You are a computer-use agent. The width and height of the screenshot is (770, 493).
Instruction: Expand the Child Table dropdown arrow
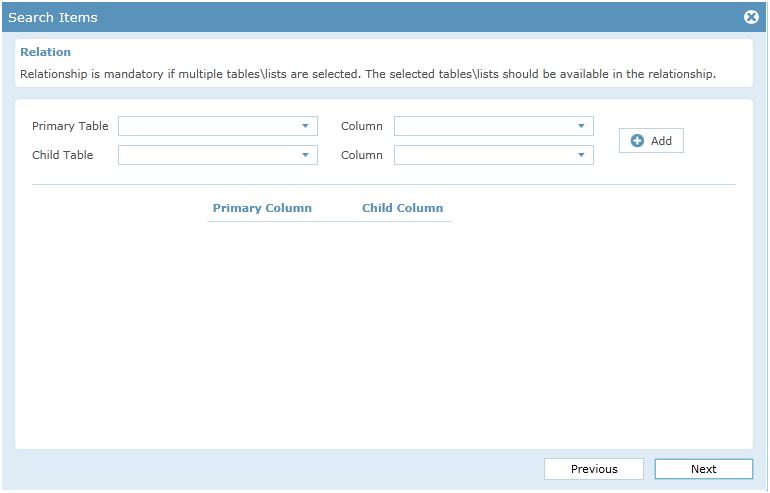click(x=305, y=155)
